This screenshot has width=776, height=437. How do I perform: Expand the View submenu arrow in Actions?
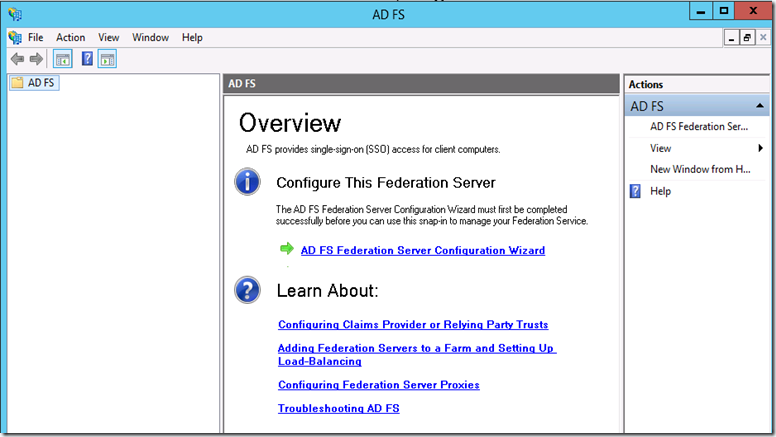pos(761,148)
